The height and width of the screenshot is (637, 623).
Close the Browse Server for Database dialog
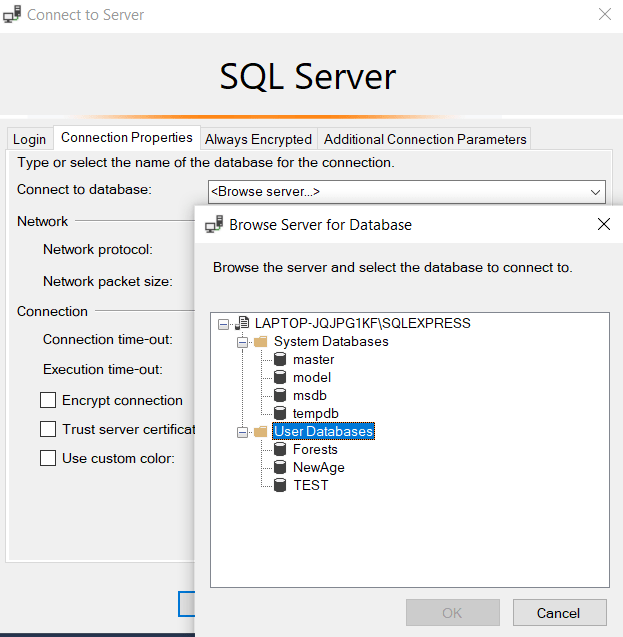point(603,225)
